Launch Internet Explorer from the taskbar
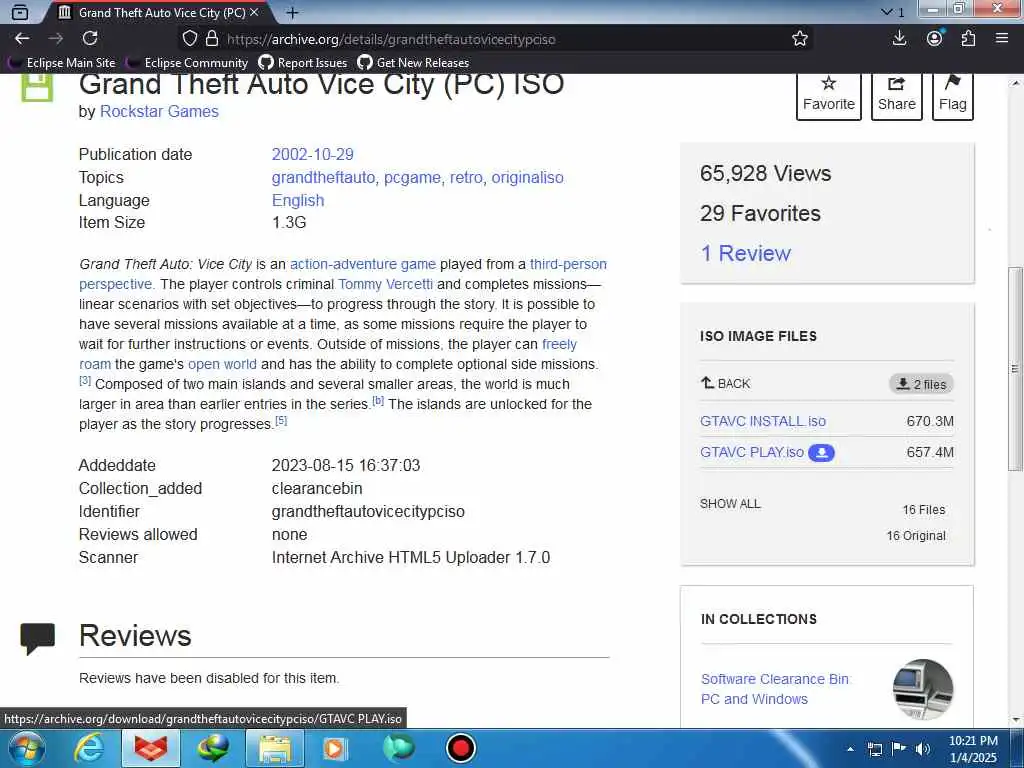This screenshot has width=1024, height=768. (x=88, y=748)
